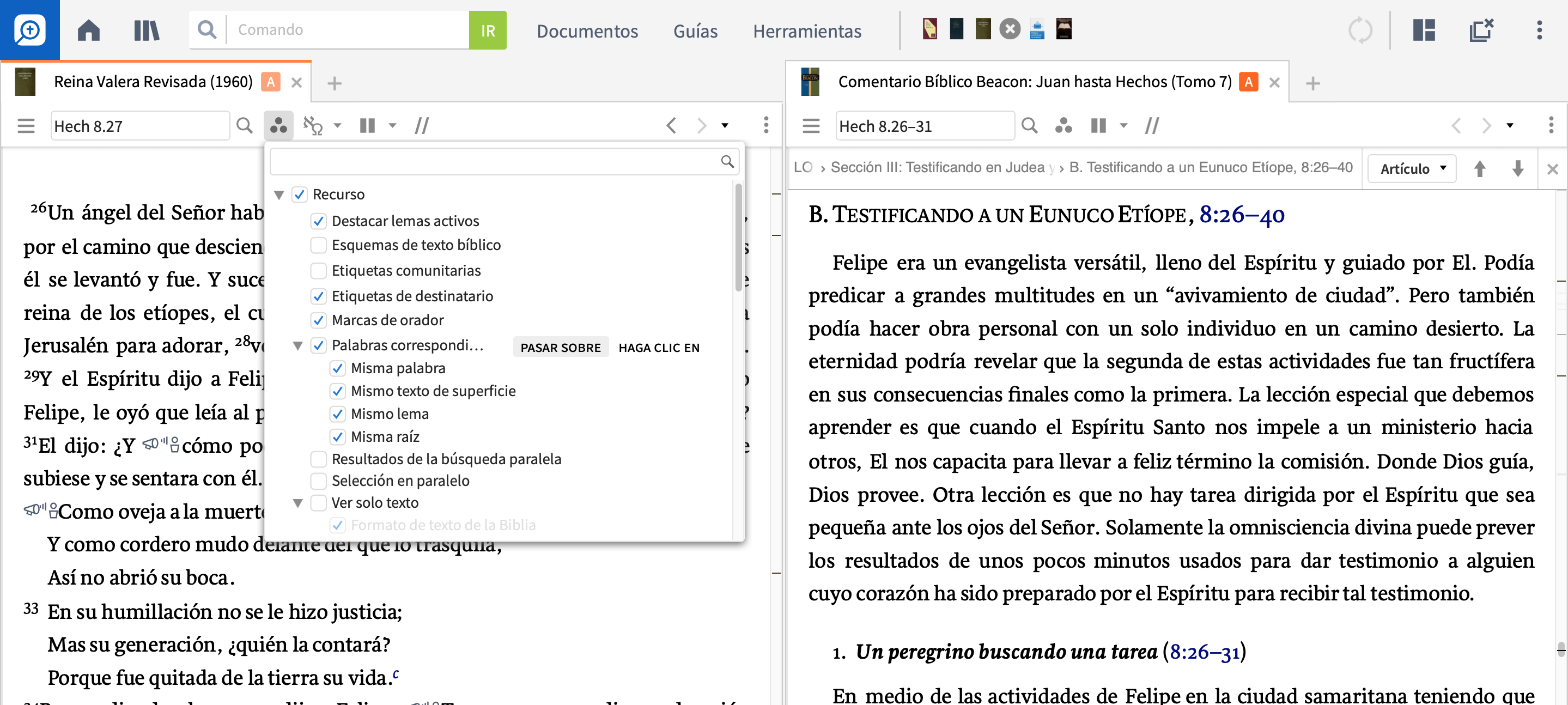
Task: Uncheck Destacar lemas activos
Action: [x=318, y=221]
